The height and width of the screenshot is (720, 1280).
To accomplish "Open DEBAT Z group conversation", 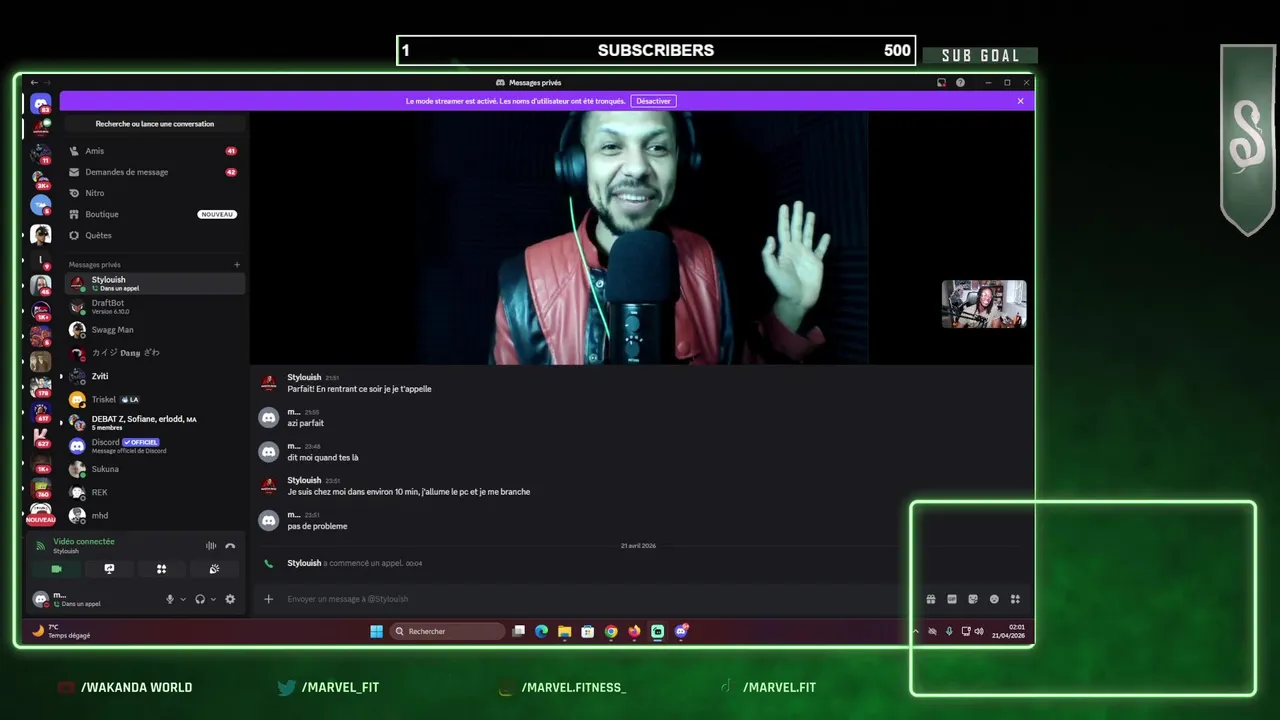I will (x=155, y=422).
